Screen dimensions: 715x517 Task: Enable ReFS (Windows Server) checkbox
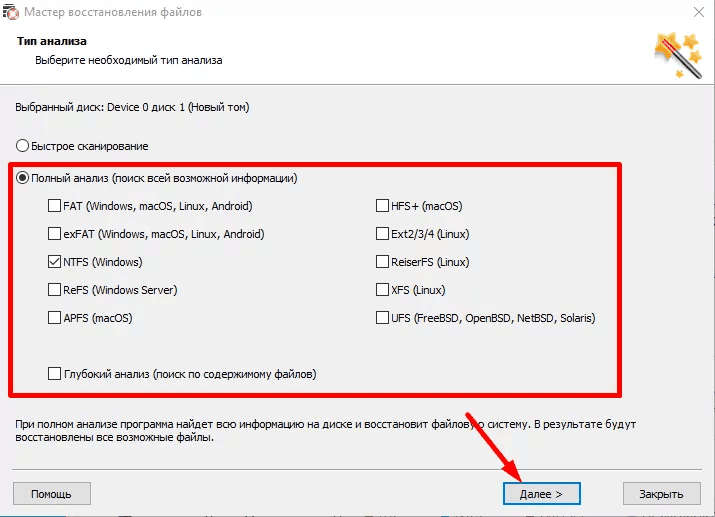(x=55, y=291)
